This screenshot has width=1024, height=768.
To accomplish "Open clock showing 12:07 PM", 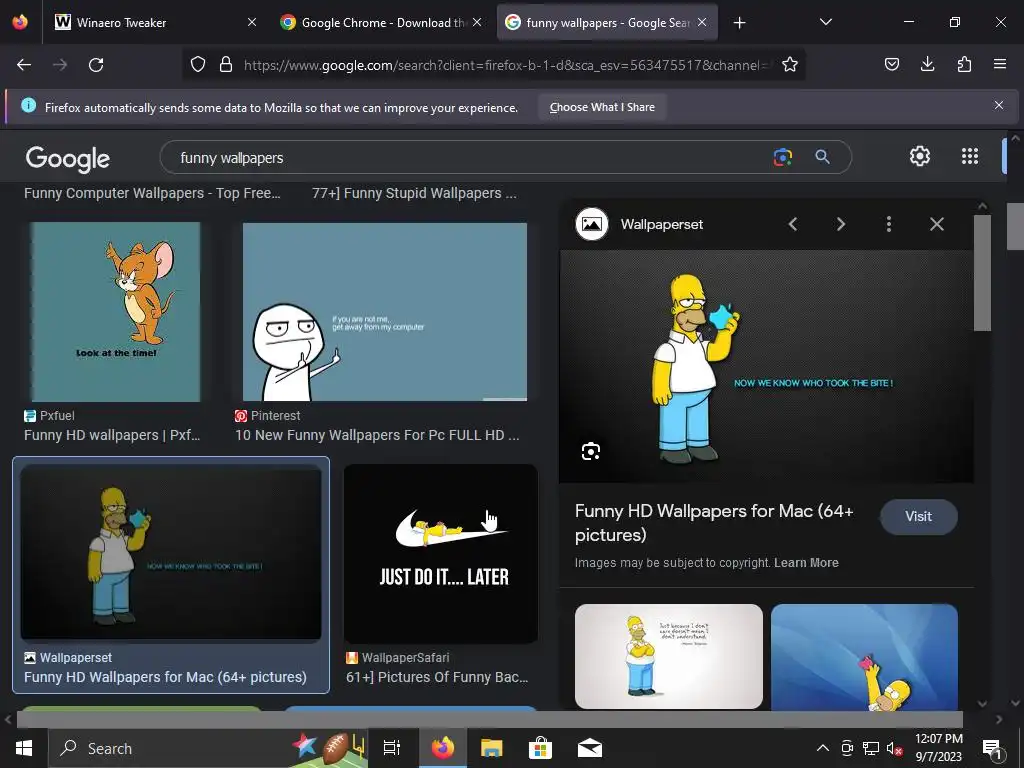I will tap(938, 748).
